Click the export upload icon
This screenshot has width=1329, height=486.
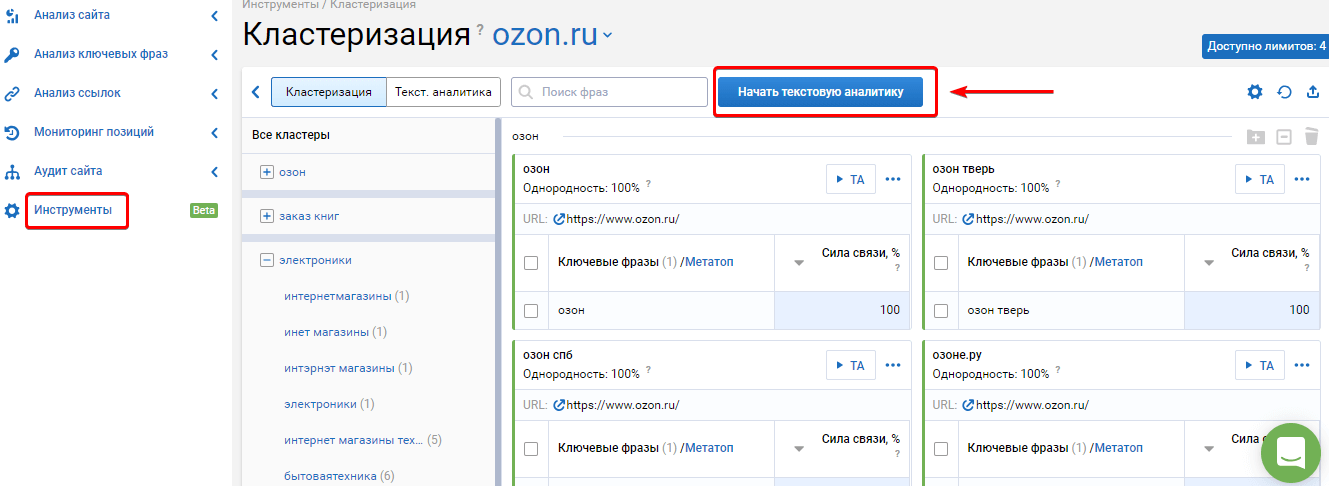[x=1313, y=92]
